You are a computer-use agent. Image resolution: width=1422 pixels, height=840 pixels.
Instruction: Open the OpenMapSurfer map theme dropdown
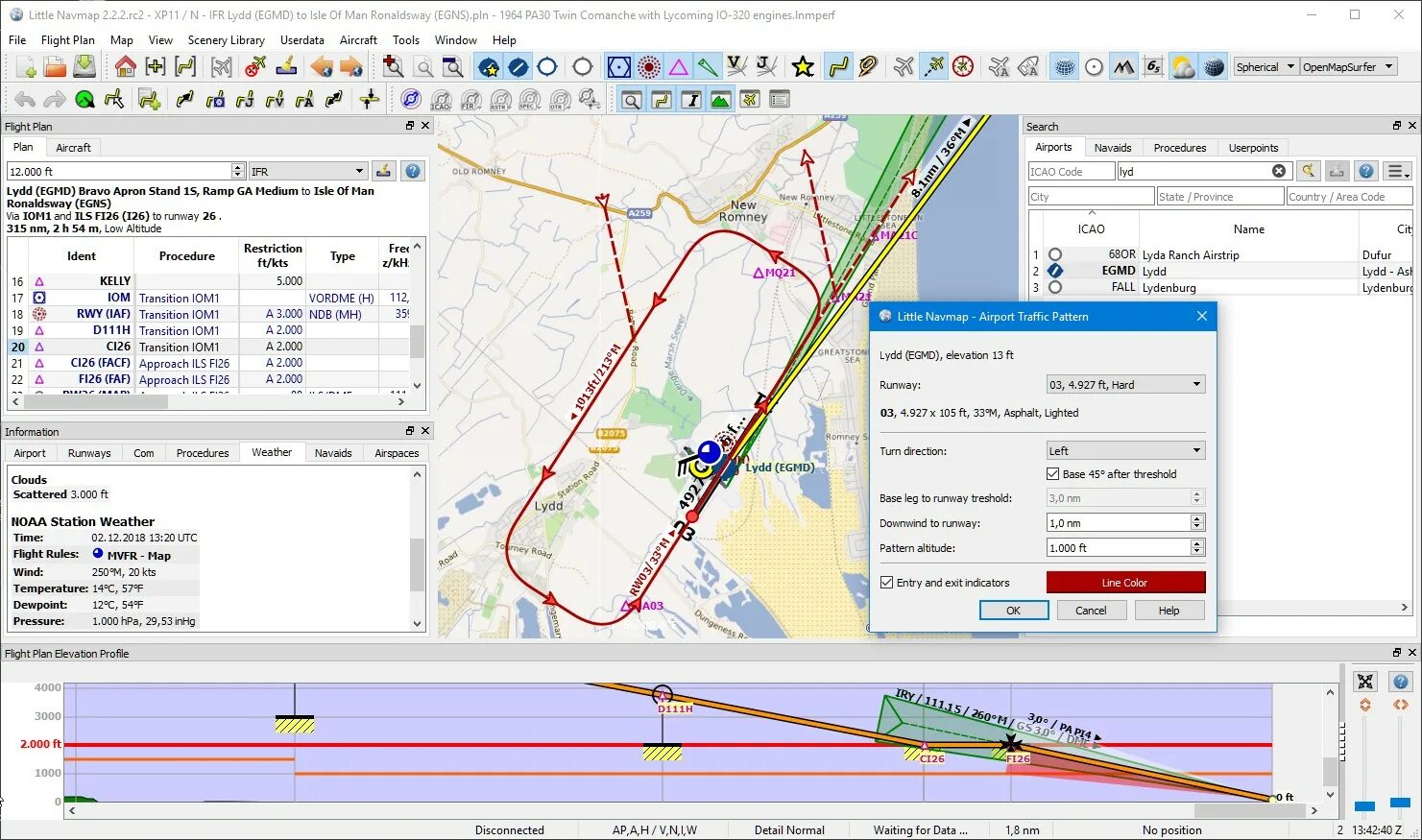[1348, 67]
